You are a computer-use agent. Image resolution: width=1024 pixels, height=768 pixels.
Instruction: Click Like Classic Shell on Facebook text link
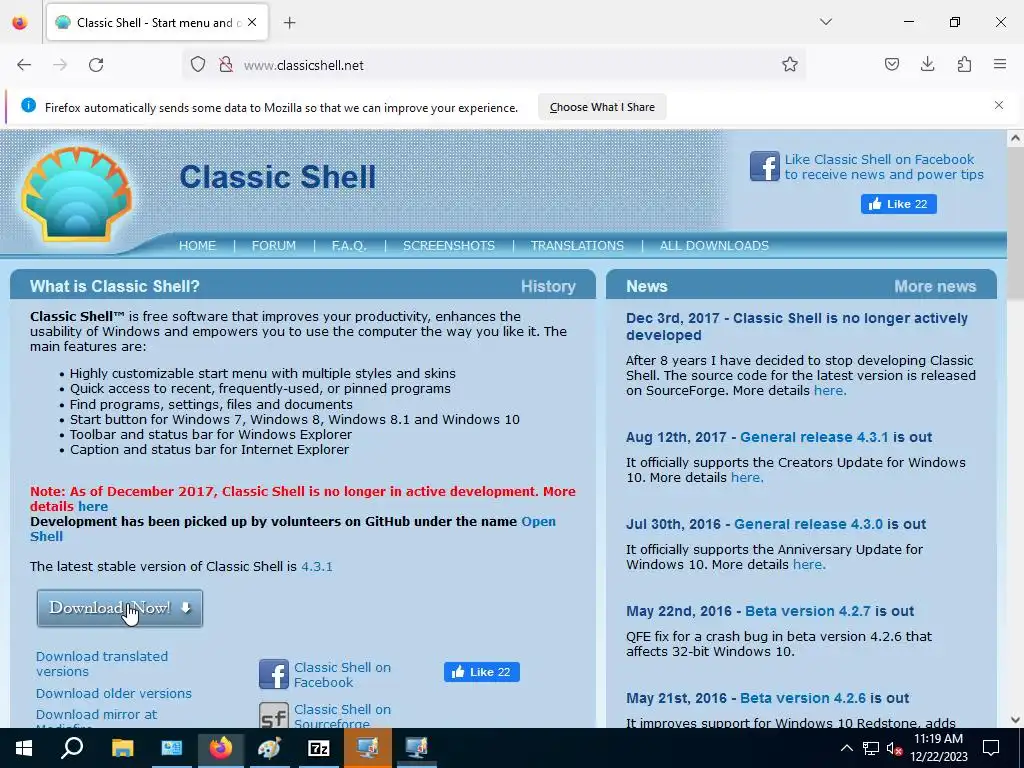(884, 167)
